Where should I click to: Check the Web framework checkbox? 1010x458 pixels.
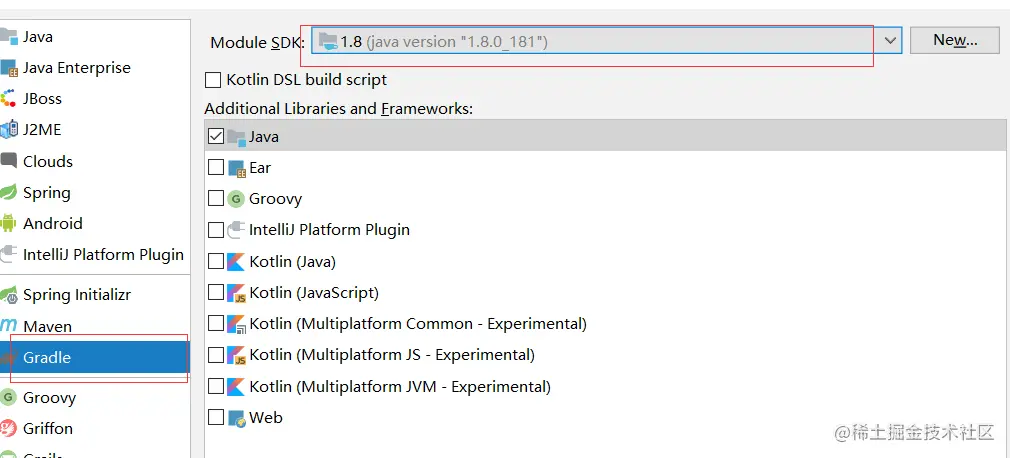coord(216,417)
